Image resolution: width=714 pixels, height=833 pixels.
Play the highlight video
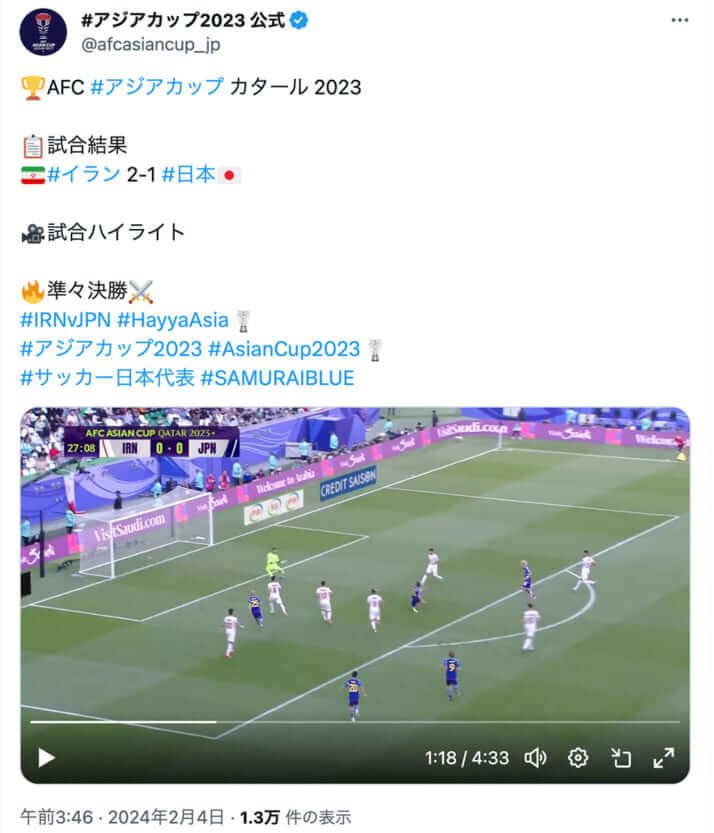46,758
